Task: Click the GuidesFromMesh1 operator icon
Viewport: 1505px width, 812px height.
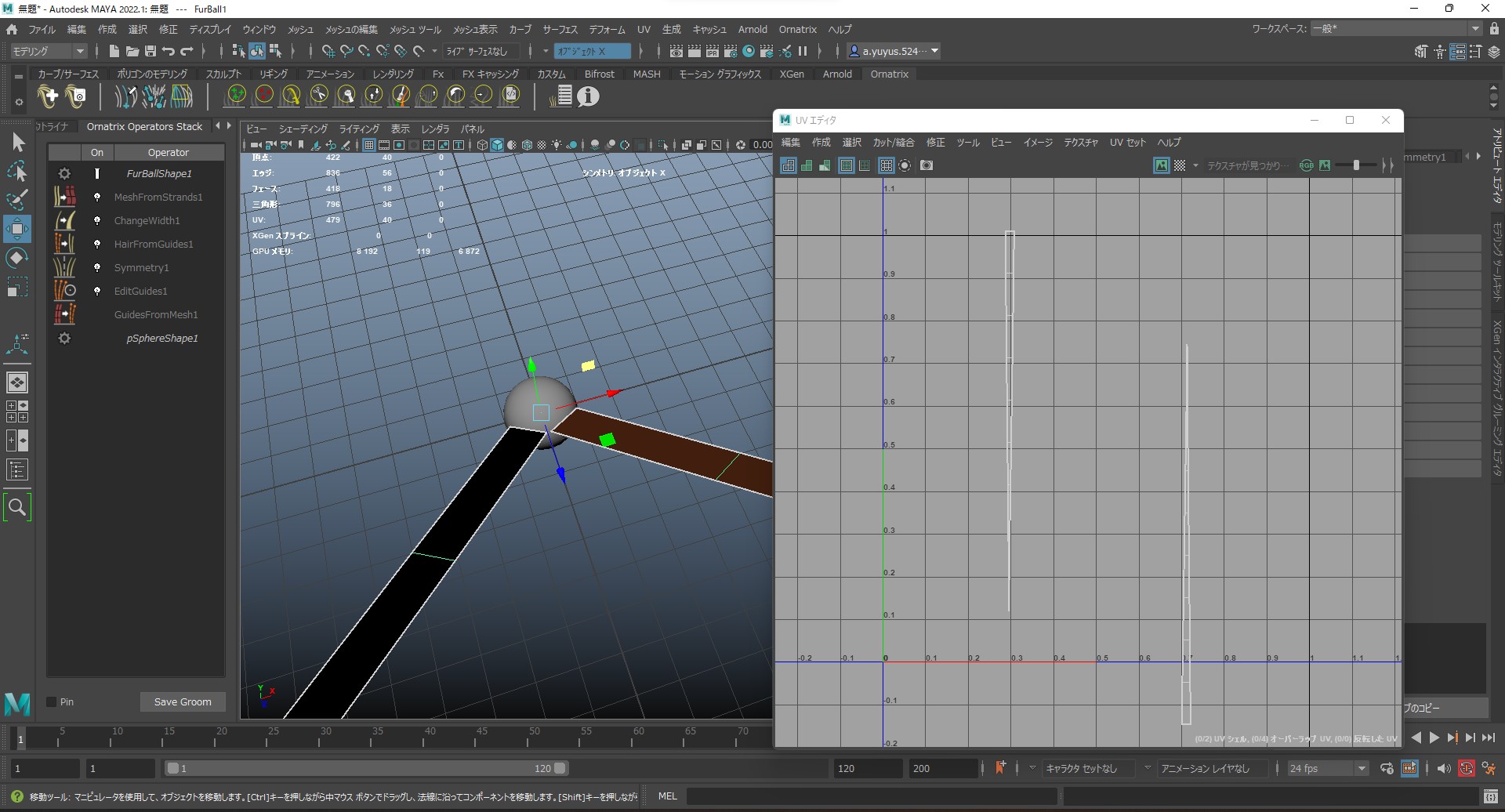Action: point(65,314)
